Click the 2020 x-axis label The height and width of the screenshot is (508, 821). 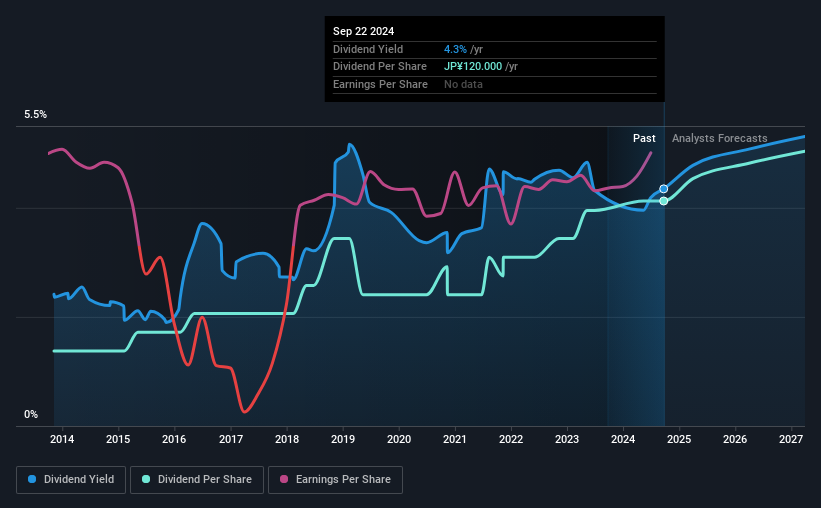tap(399, 439)
